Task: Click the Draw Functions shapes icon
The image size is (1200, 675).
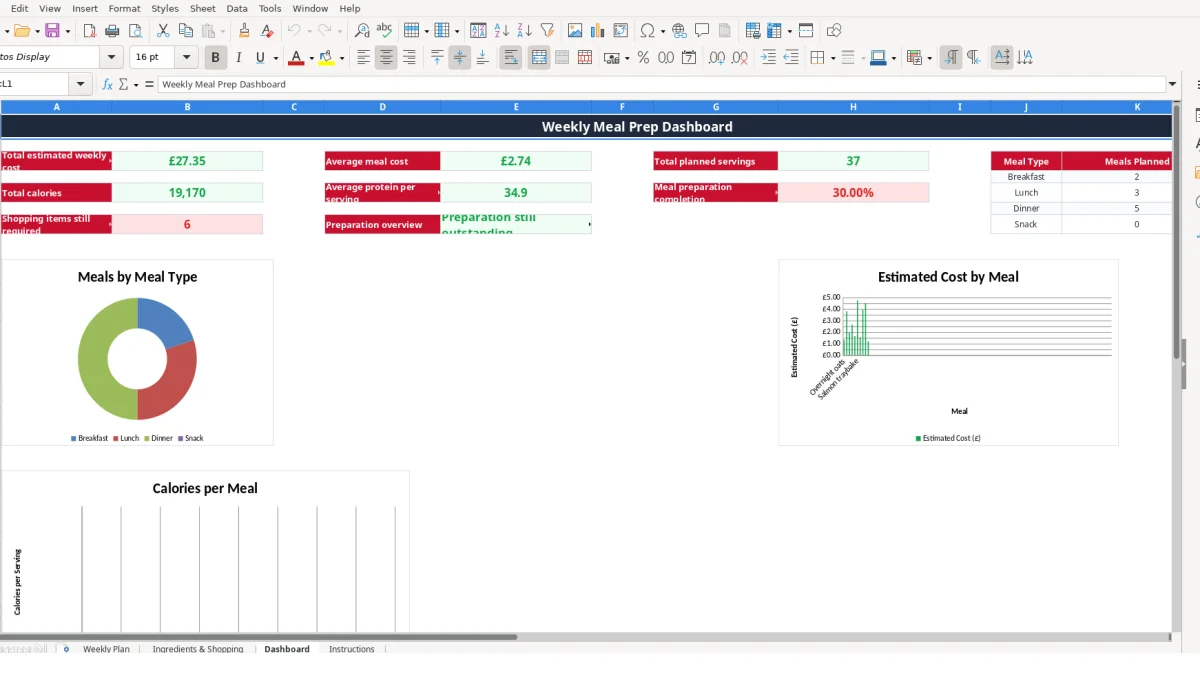Action: 834,31
